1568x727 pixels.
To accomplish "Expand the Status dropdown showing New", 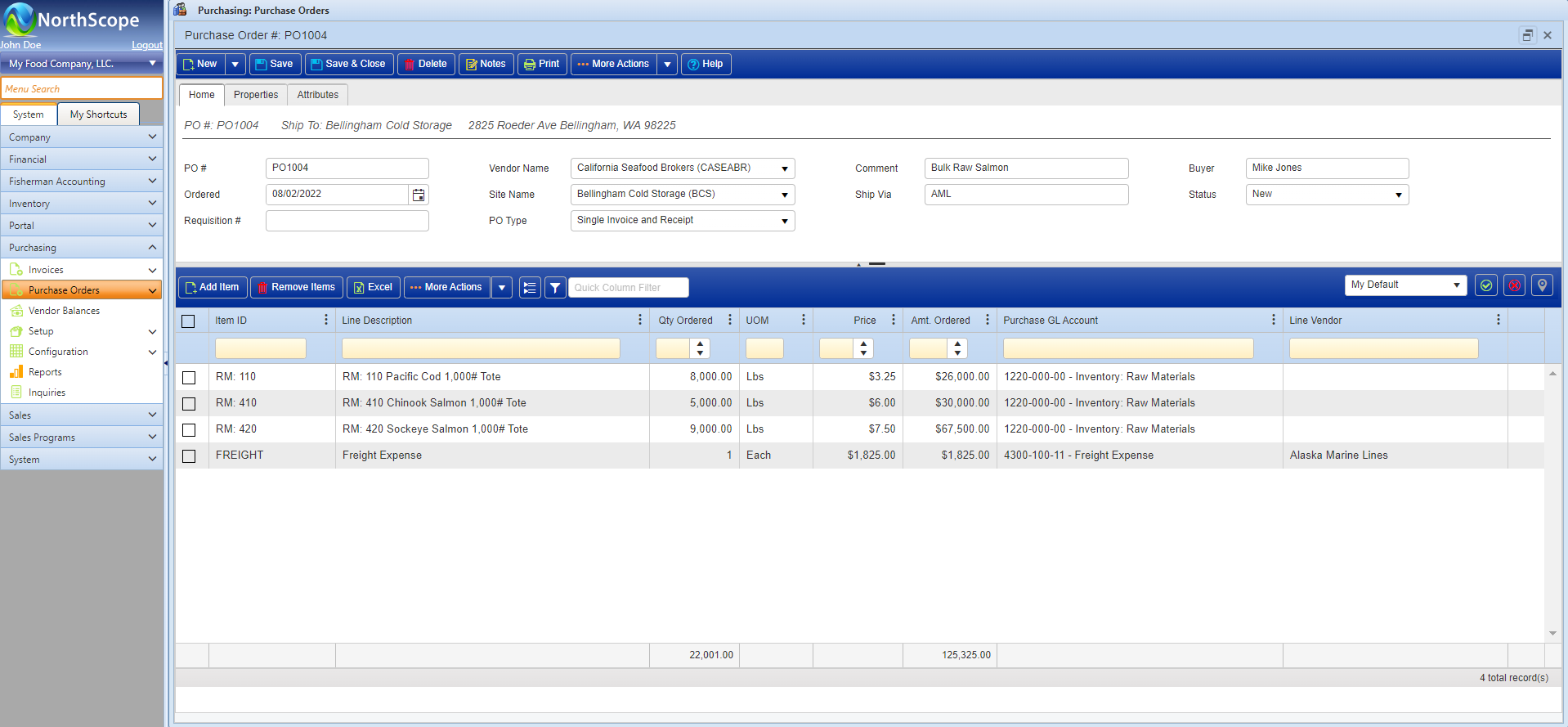I will point(1398,195).
